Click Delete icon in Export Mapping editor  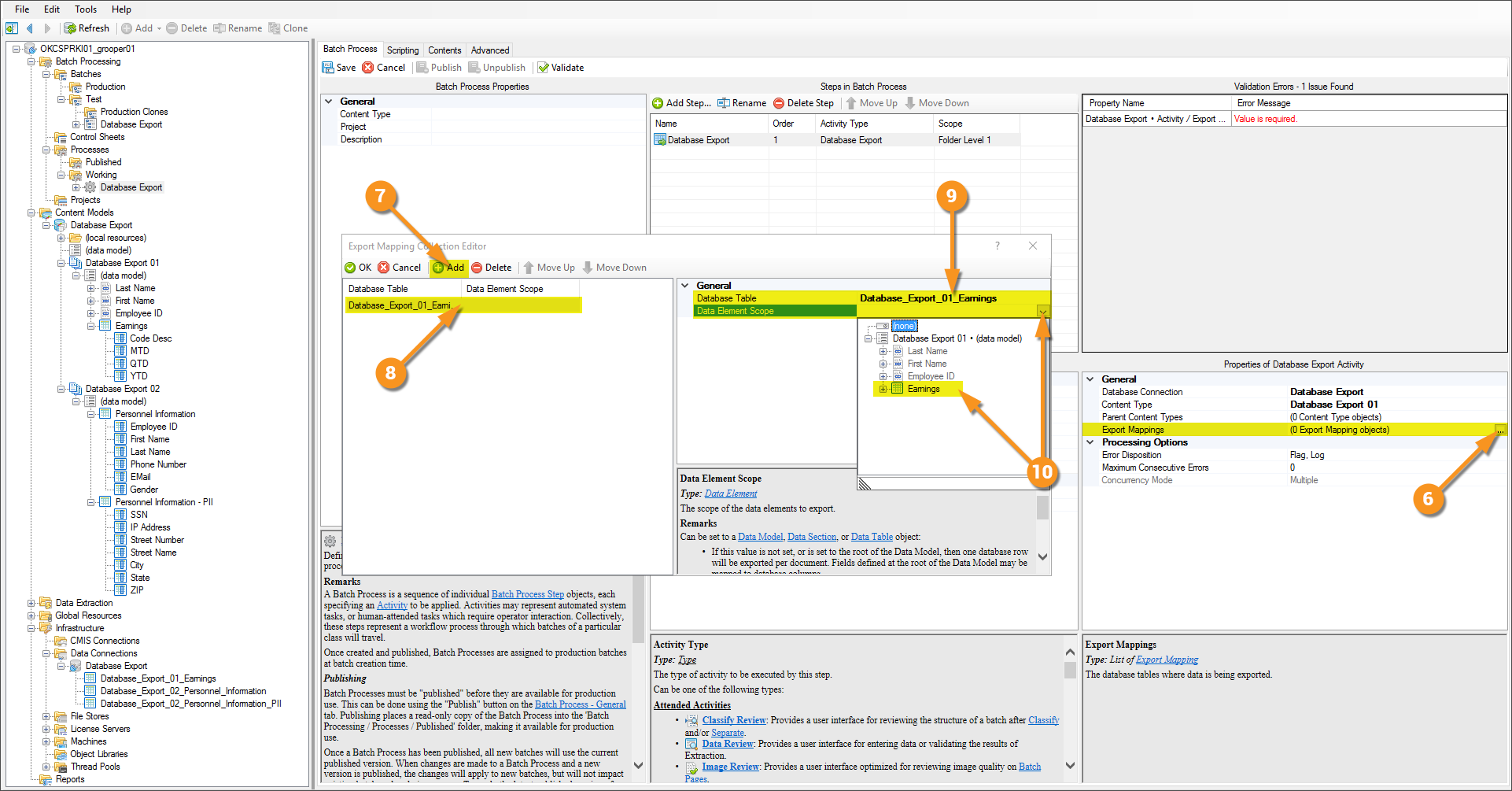point(477,268)
